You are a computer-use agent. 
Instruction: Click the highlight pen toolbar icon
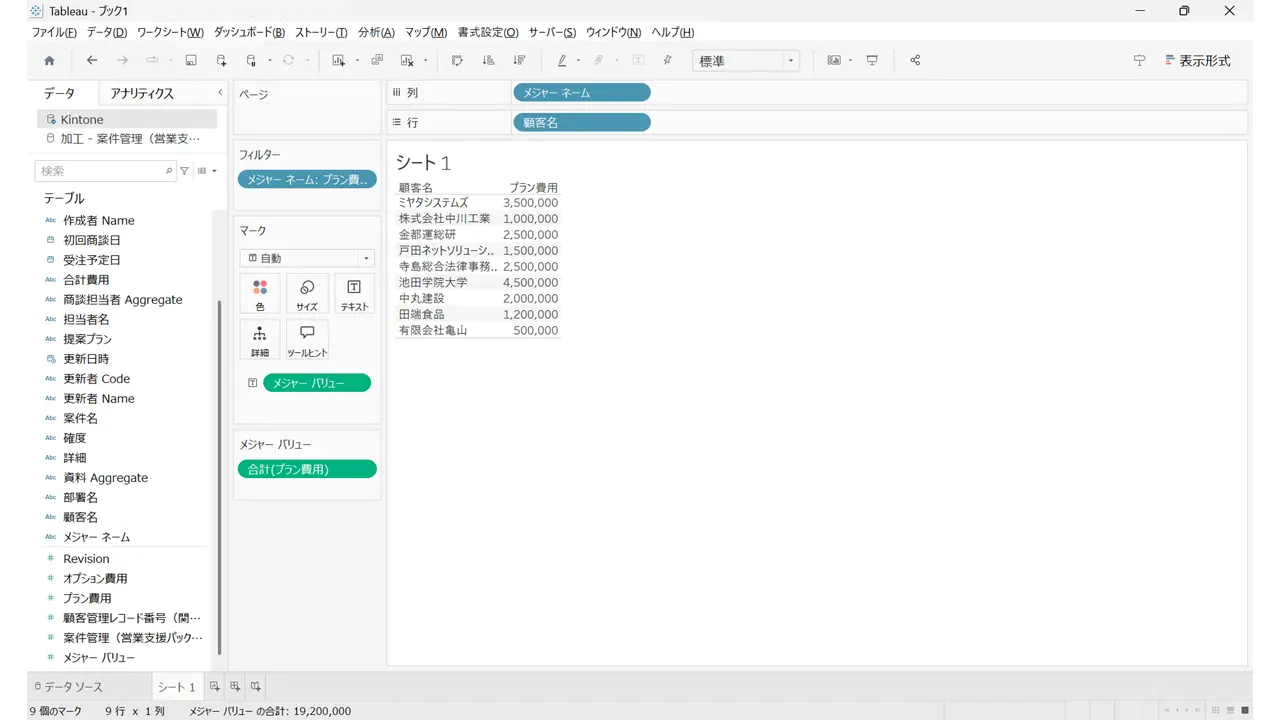[562, 61]
